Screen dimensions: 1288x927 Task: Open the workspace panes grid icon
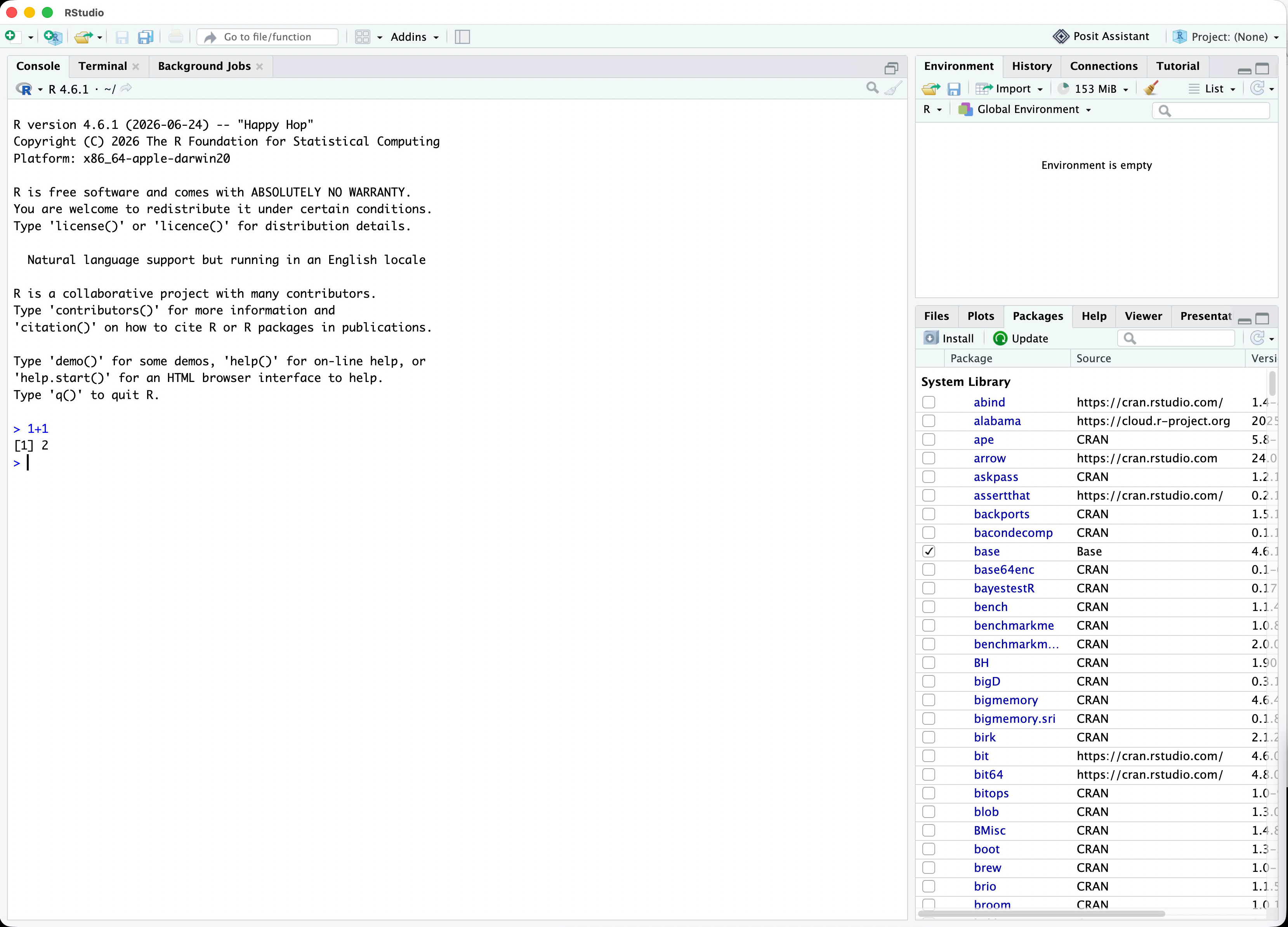tap(362, 37)
